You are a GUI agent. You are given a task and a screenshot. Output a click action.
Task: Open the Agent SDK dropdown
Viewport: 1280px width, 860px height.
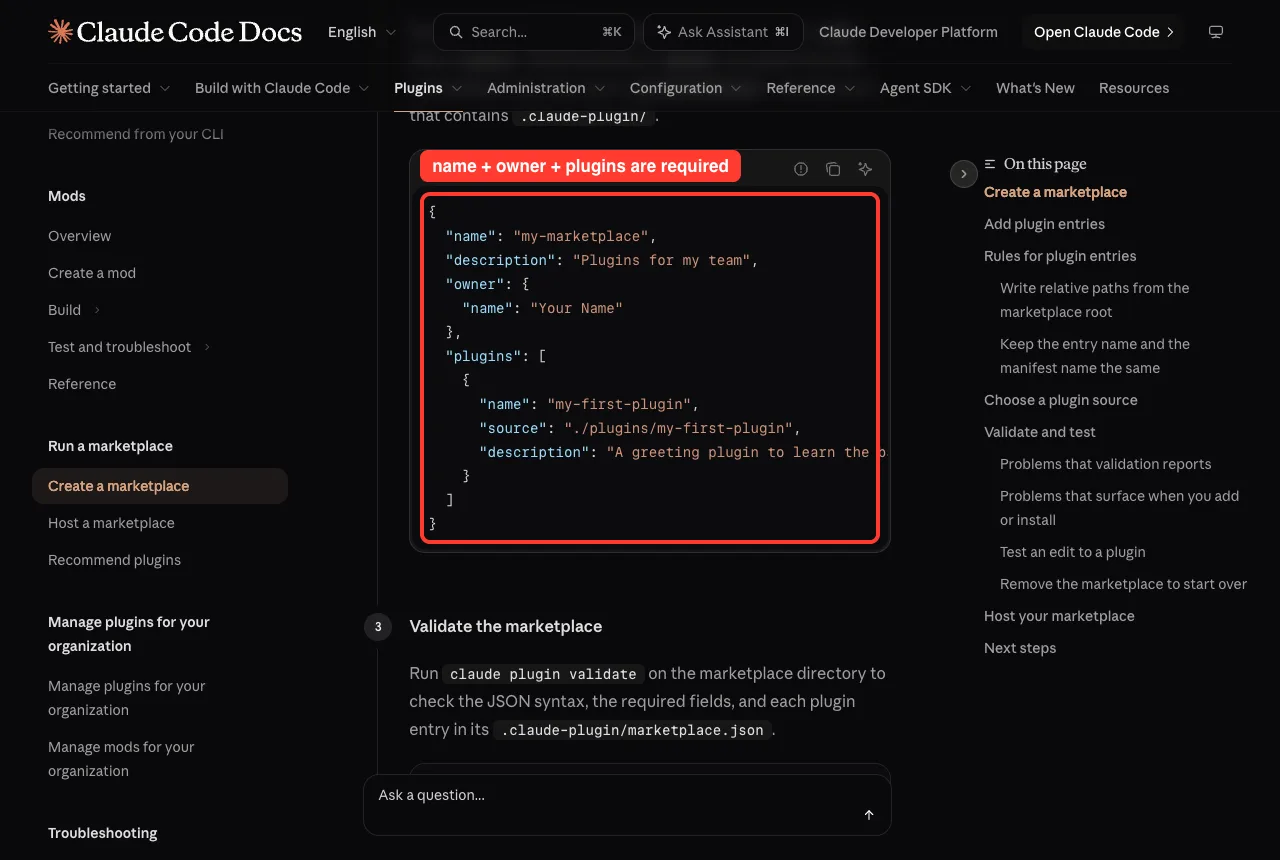point(926,88)
